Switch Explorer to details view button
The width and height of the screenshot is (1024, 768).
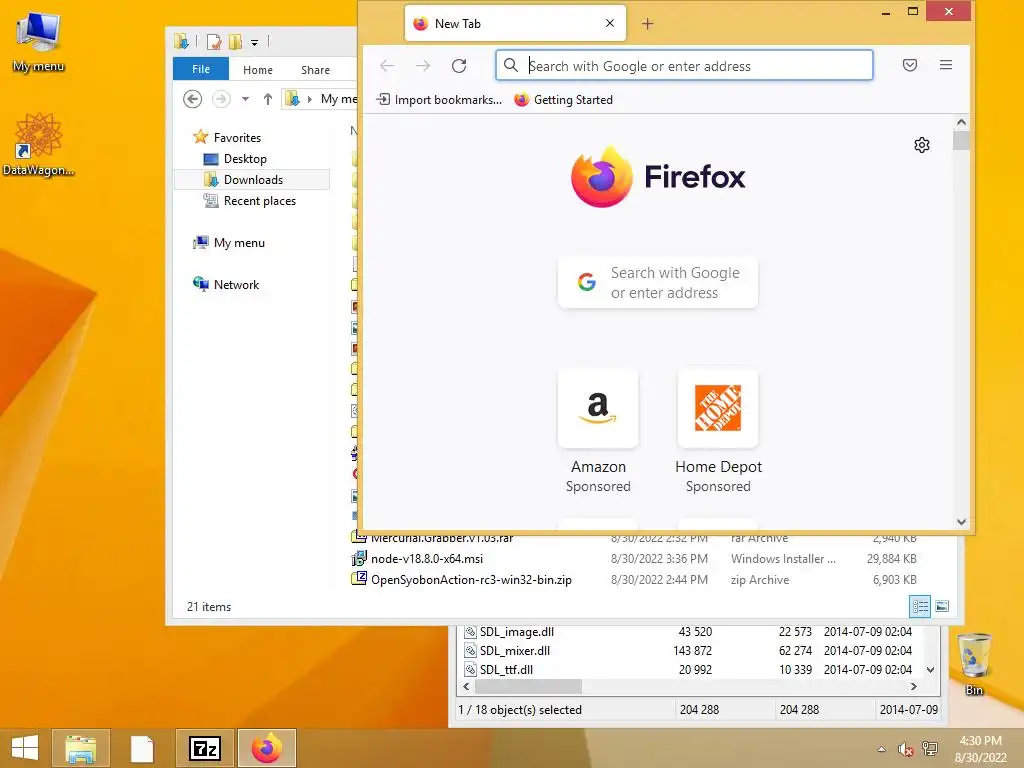(x=920, y=607)
